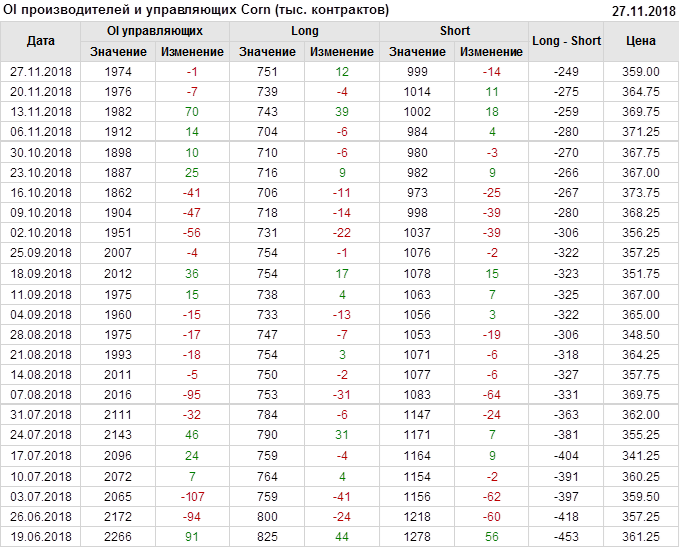Click the 'Значение' subheader under Long
This screenshot has height=548, width=680.
click(x=268, y=52)
